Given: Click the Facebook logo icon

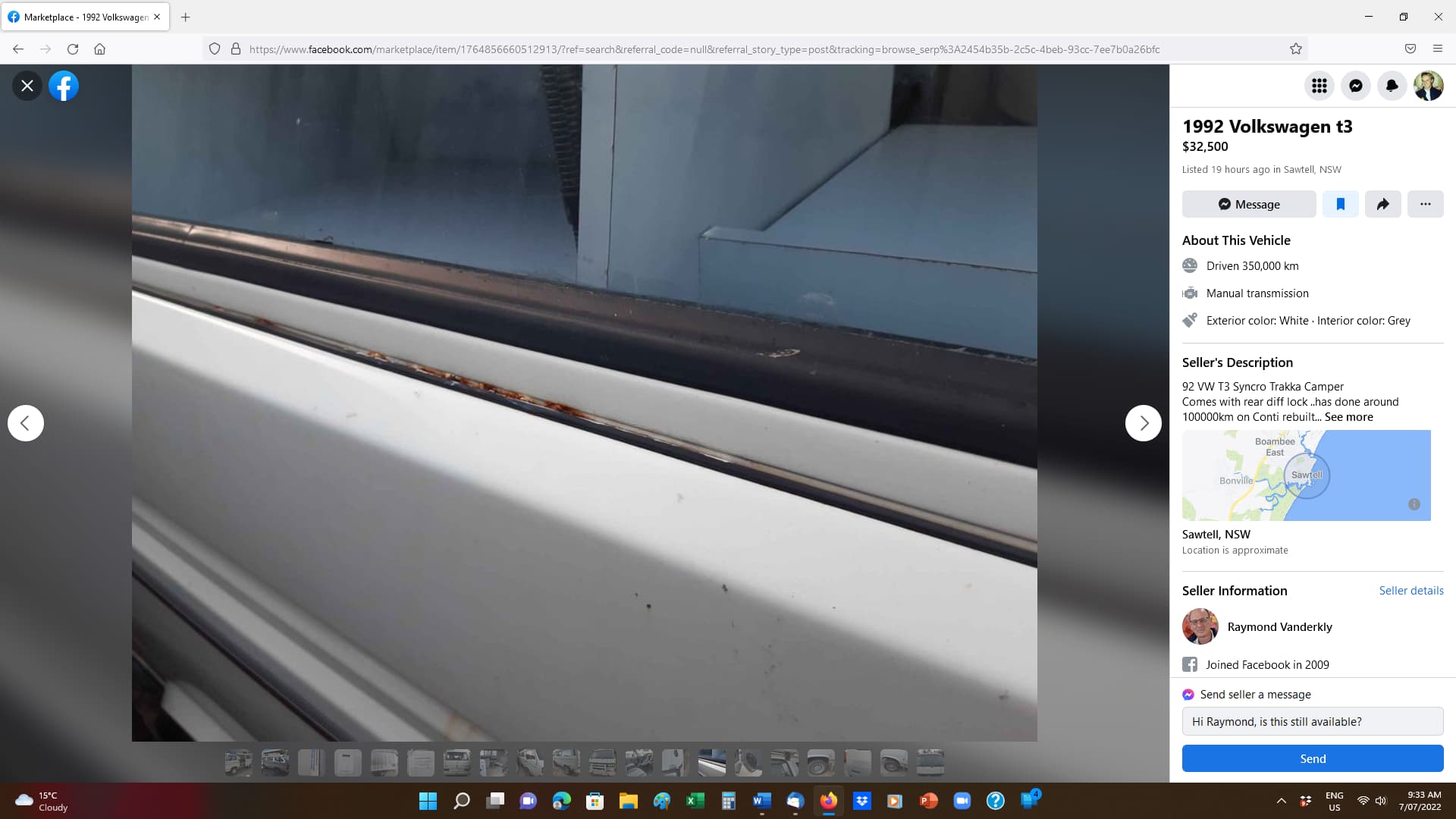Looking at the screenshot, I should coord(64,86).
